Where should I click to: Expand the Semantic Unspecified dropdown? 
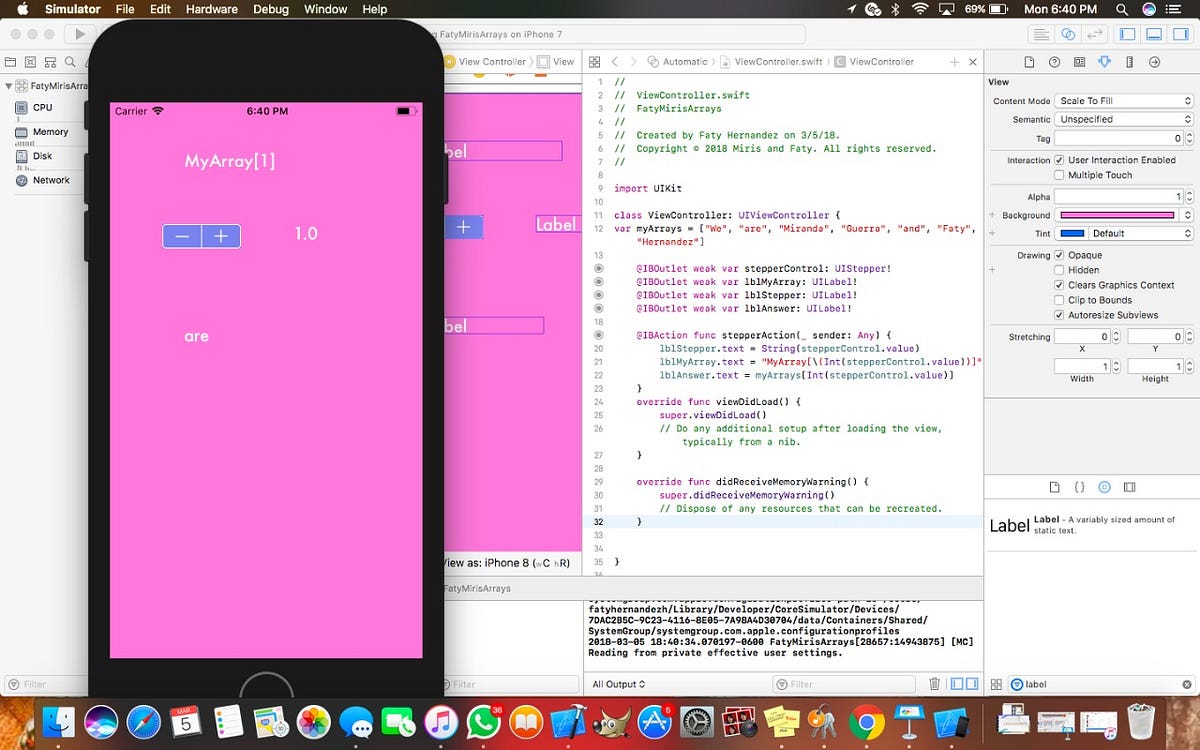(x=1124, y=119)
